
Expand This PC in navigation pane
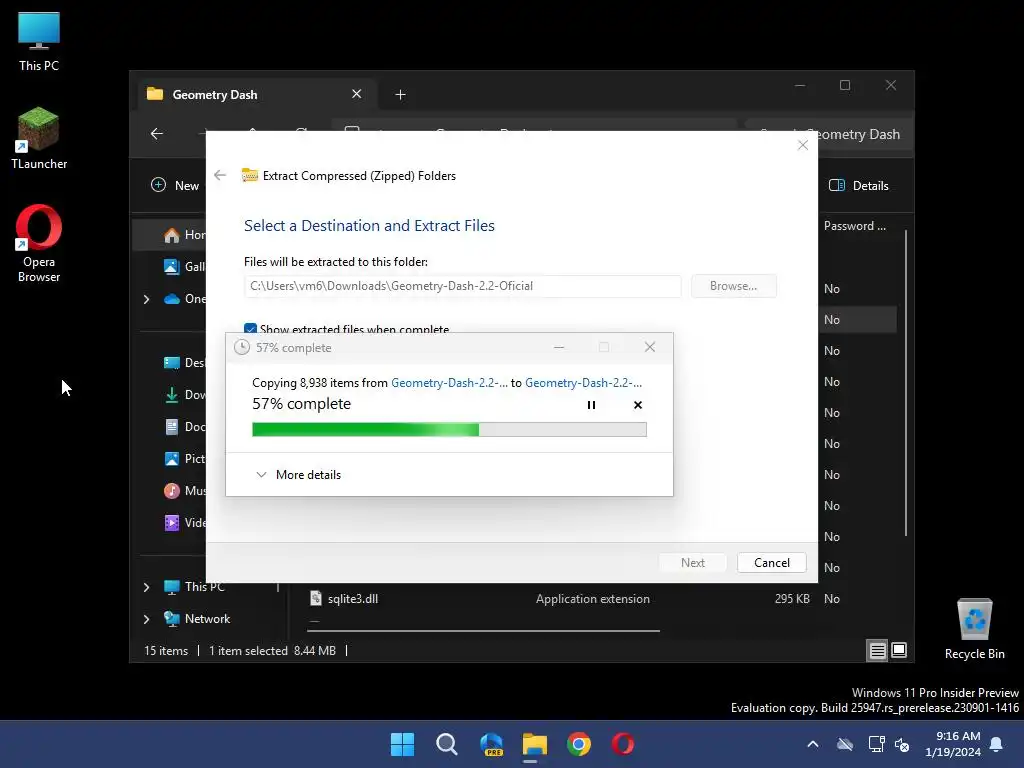coord(146,587)
